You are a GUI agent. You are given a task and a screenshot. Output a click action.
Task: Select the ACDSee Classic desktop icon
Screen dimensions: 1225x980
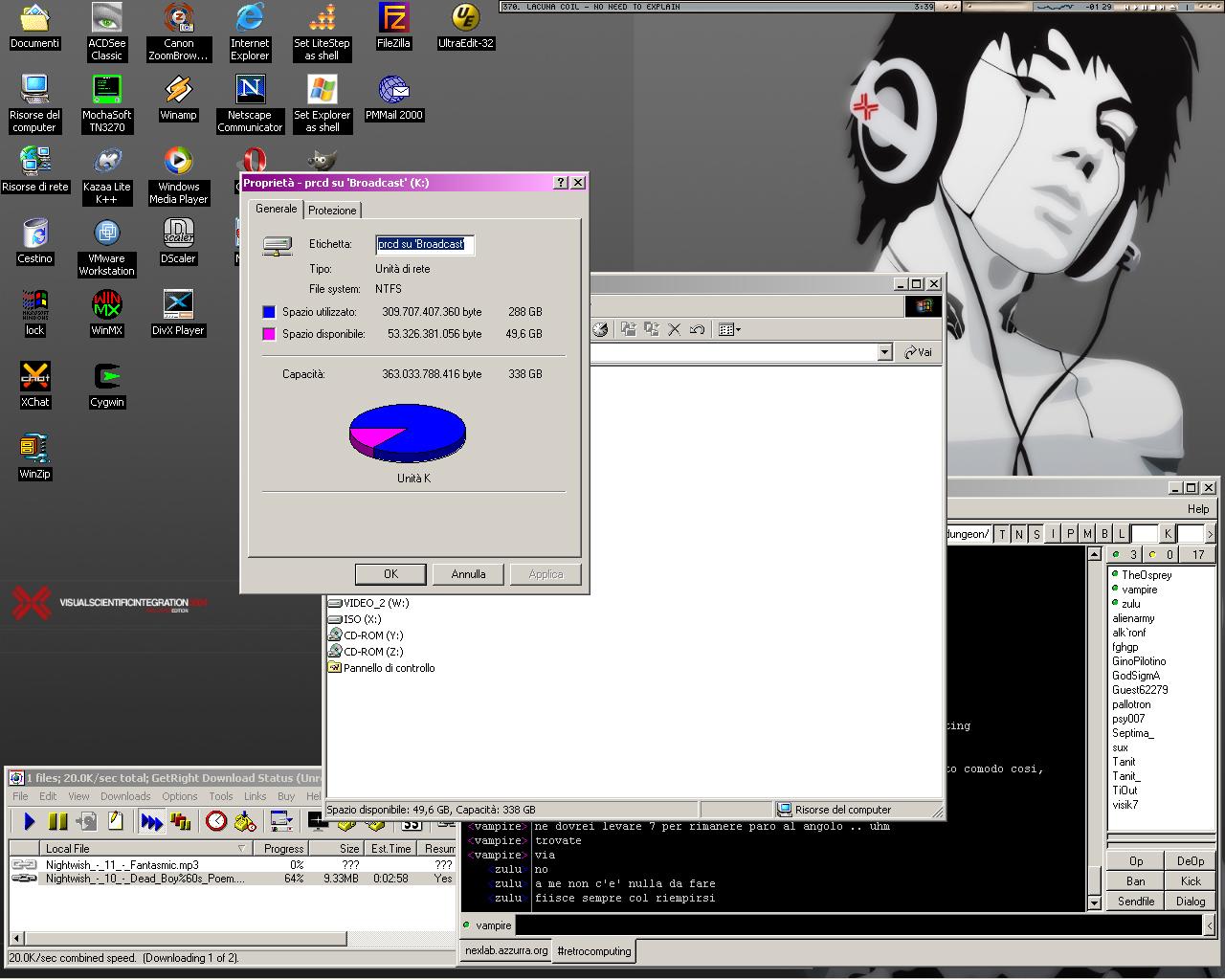coord(106,32)
